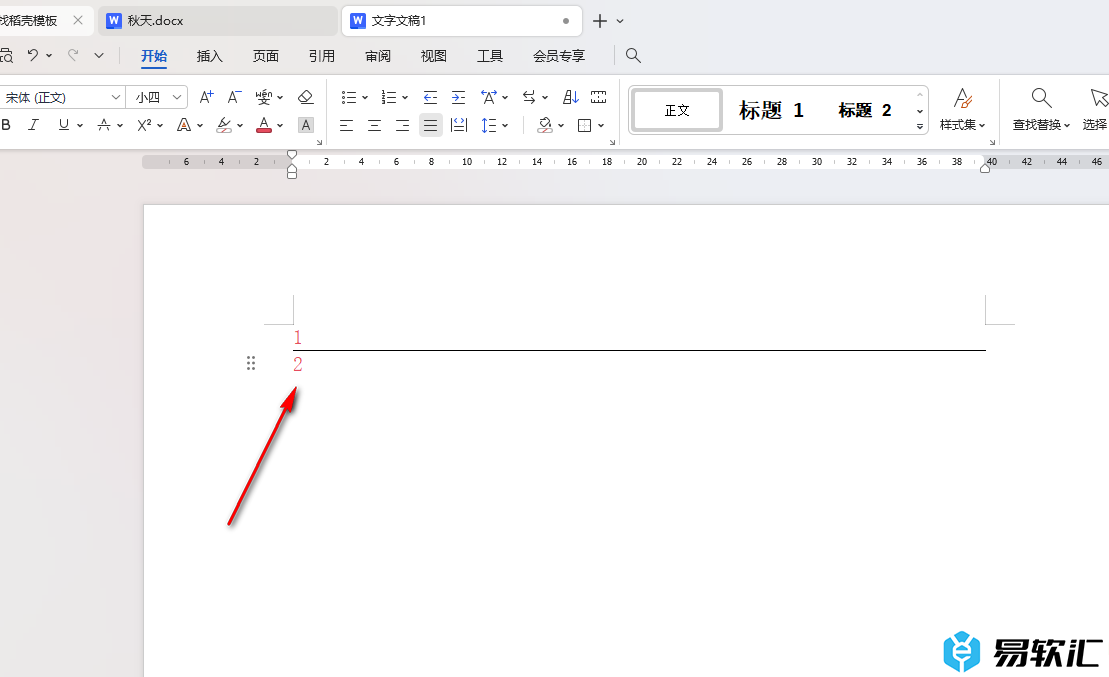
Task: Open the 样式集 button
Action: [x=962, y=110]
